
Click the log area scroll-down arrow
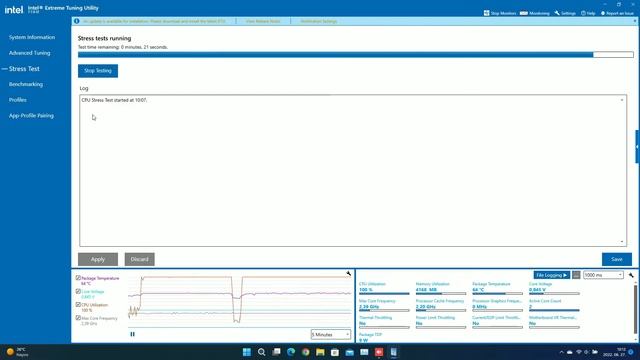pyautogui.click(x=622, y=242)
